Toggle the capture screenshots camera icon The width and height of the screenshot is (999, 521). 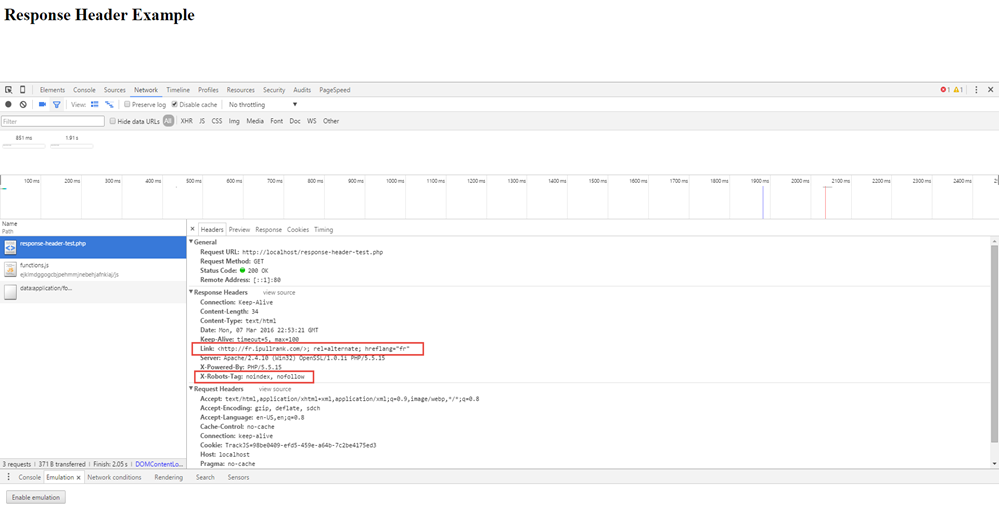pyautogui.click(x=42, y=104)
